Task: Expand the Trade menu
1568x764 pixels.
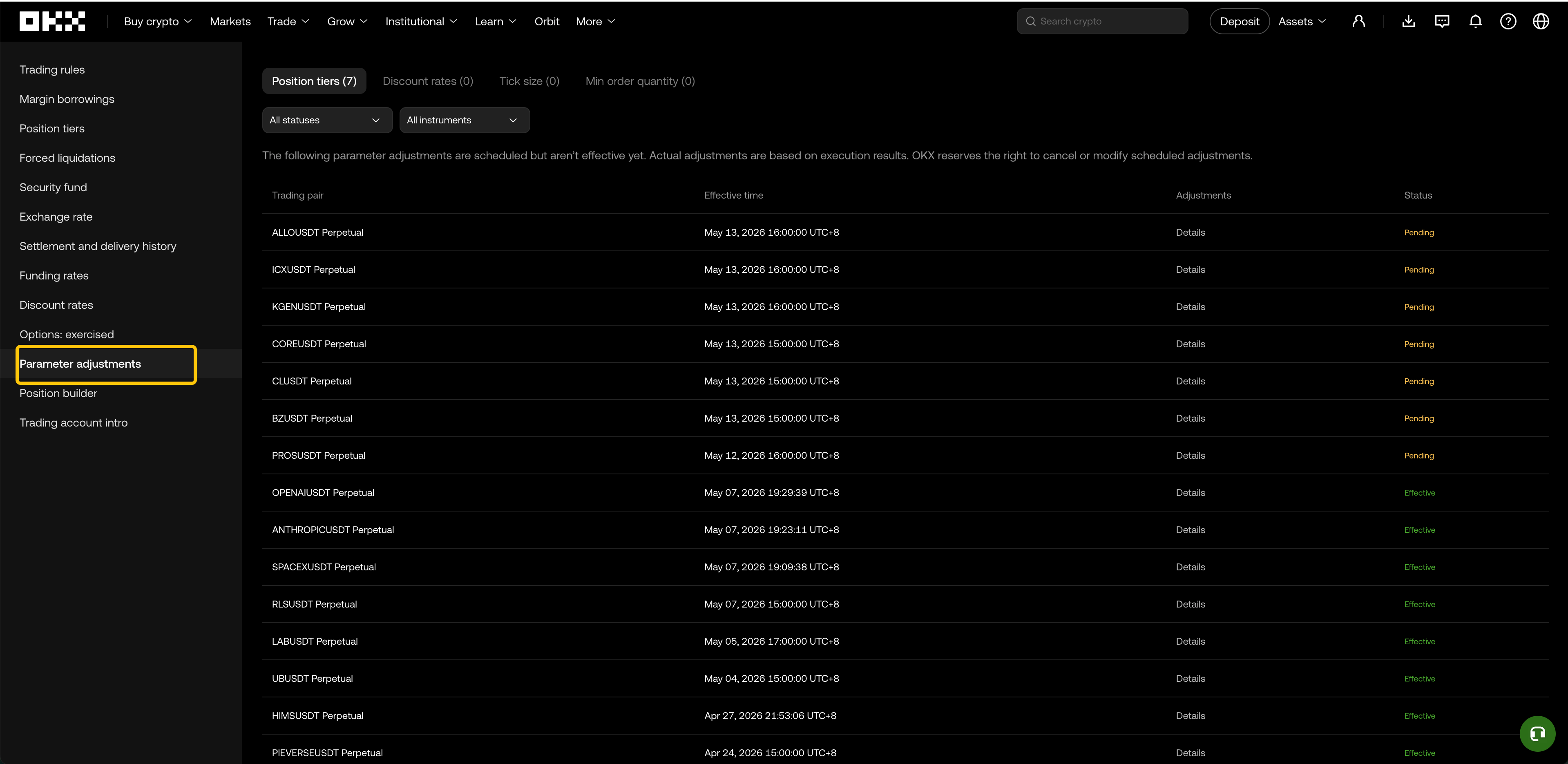Action: (x=288, y=21)
